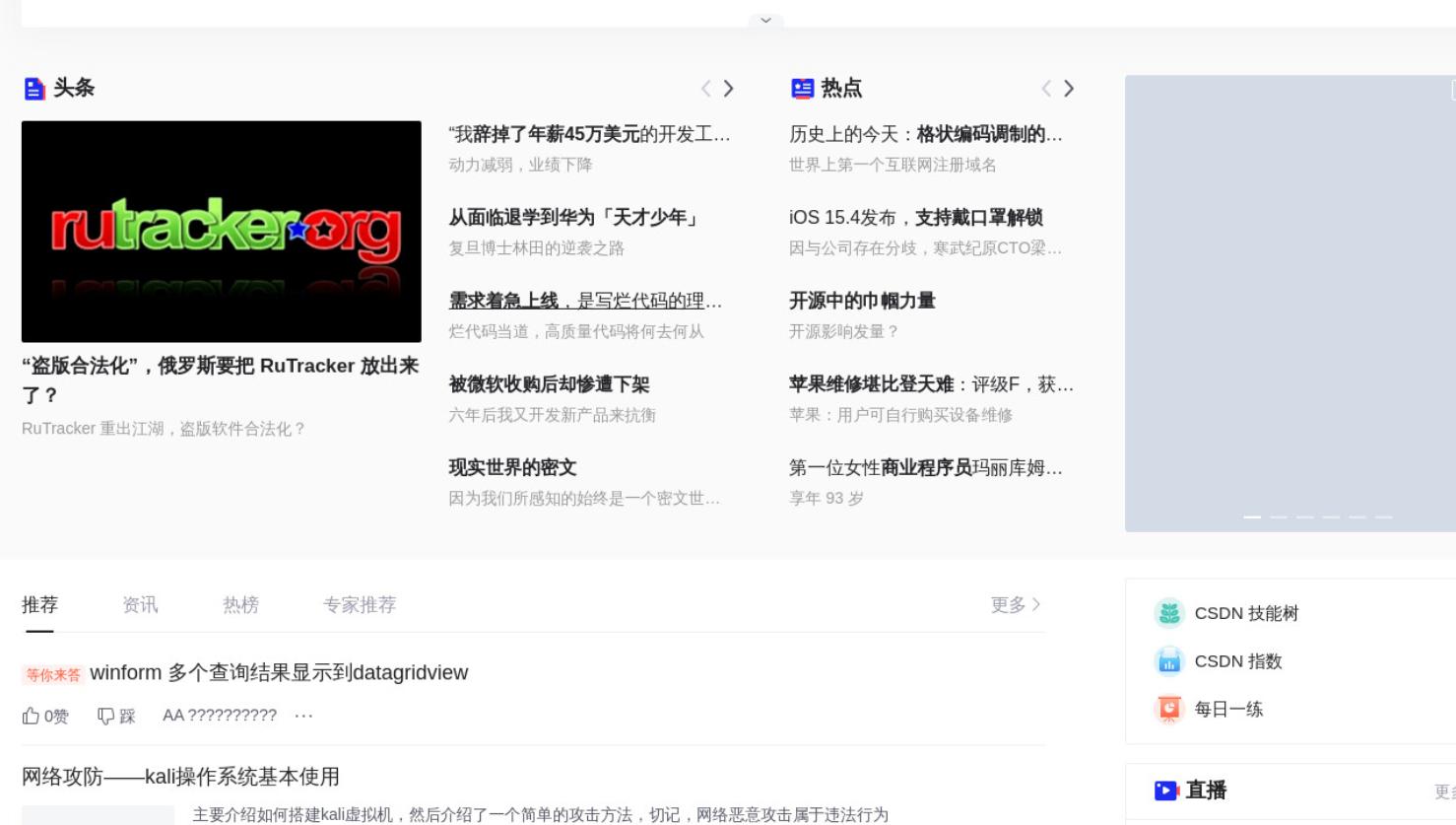This screenshot has width=1456, height=825.
Task: Click the 直播 section heading
Action: tap(1206, 791)
